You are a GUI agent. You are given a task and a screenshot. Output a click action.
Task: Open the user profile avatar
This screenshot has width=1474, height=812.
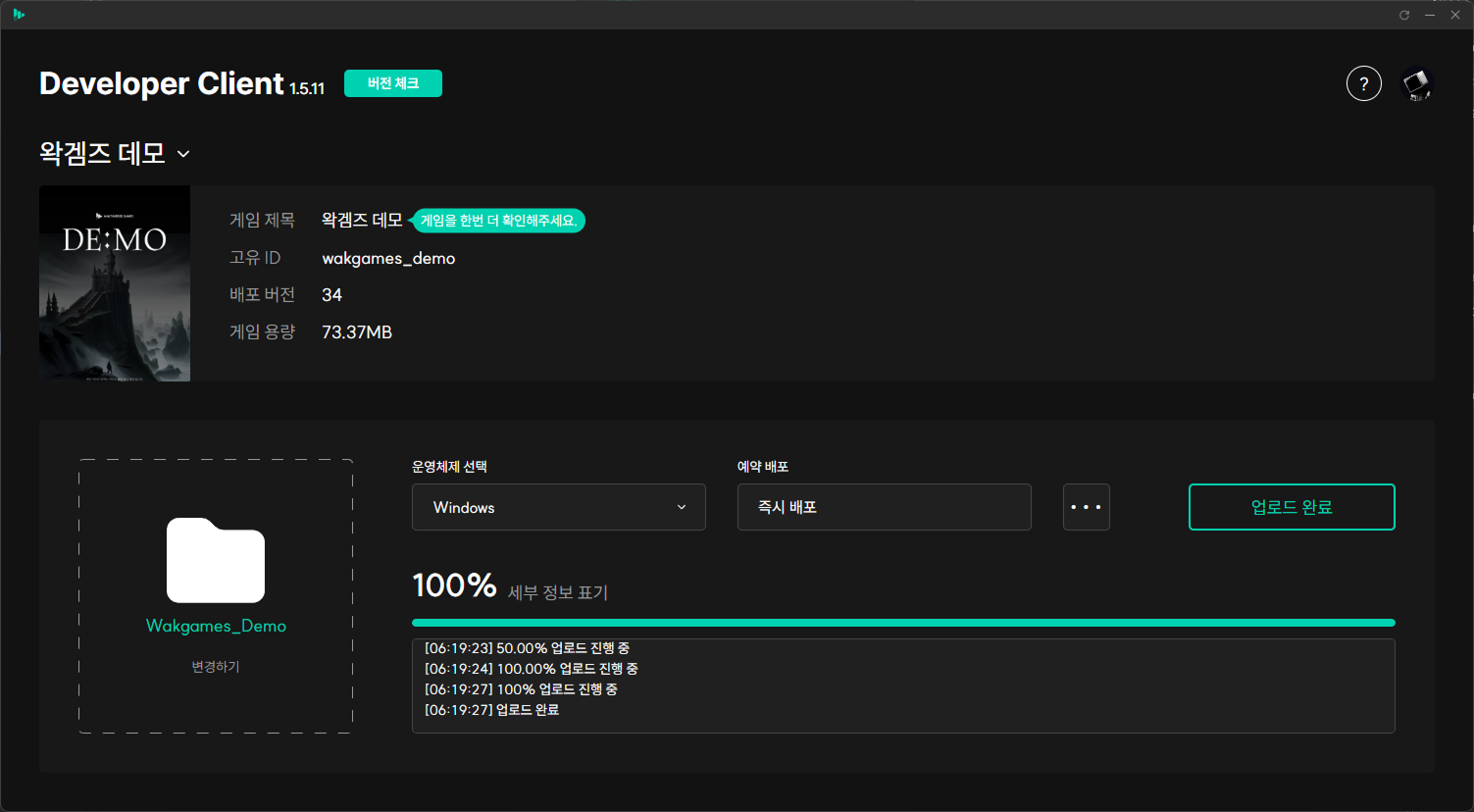(x=1416, y=83)
